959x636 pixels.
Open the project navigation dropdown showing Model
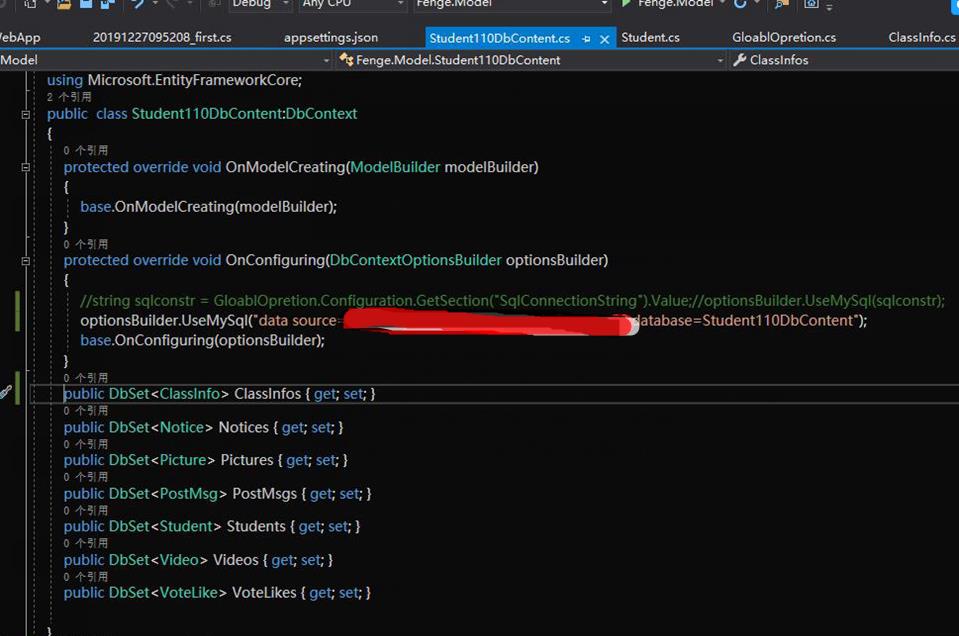click(x=165, y=60)
